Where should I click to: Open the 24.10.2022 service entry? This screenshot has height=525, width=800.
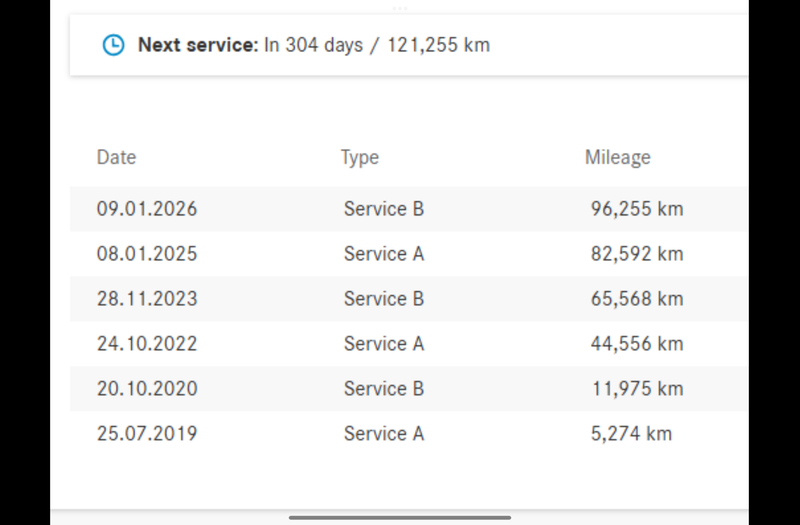(x=409, y=343)
